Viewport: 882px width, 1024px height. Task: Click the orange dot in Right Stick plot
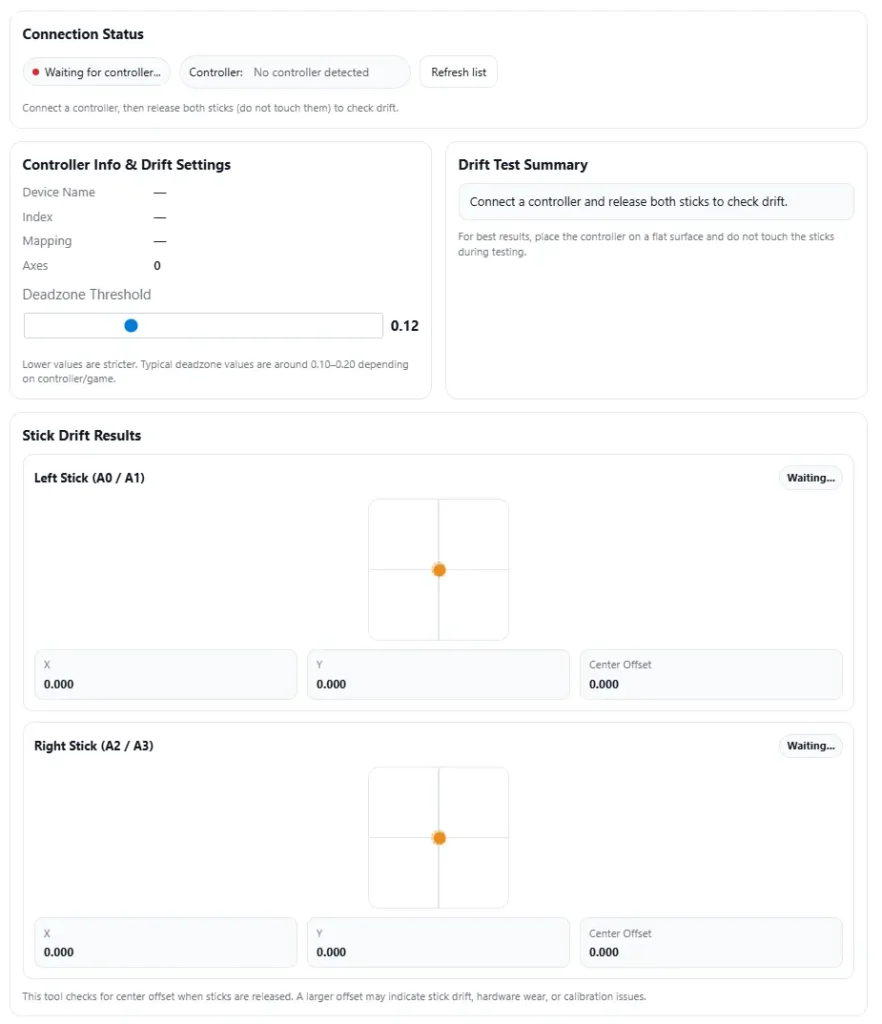439,838
